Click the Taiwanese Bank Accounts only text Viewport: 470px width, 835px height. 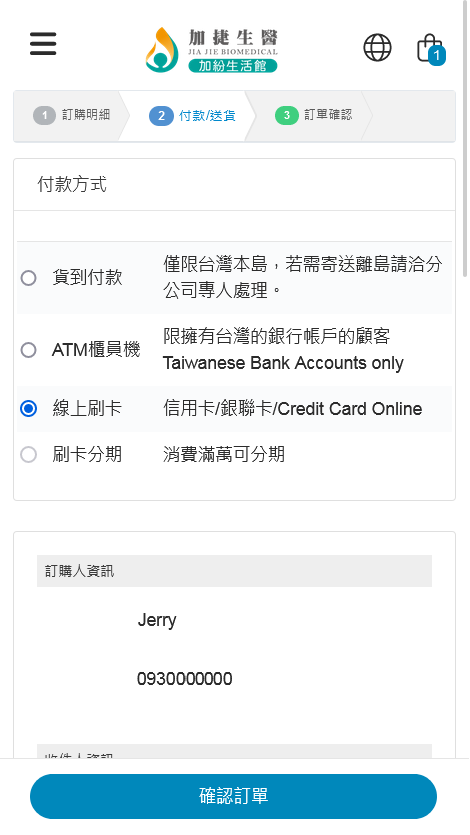coord(283,363)
